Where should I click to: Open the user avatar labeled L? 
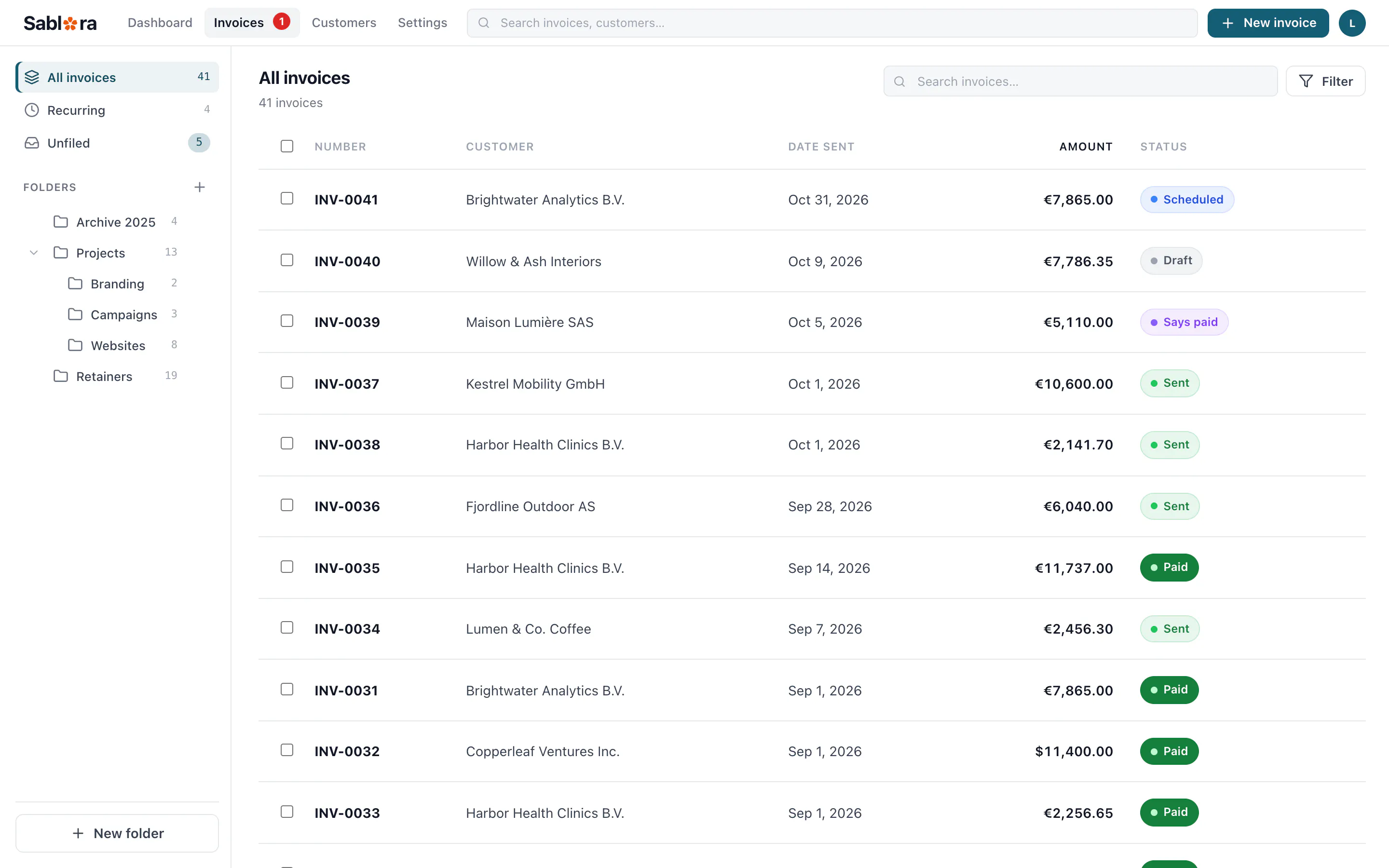click(1352, 23)
